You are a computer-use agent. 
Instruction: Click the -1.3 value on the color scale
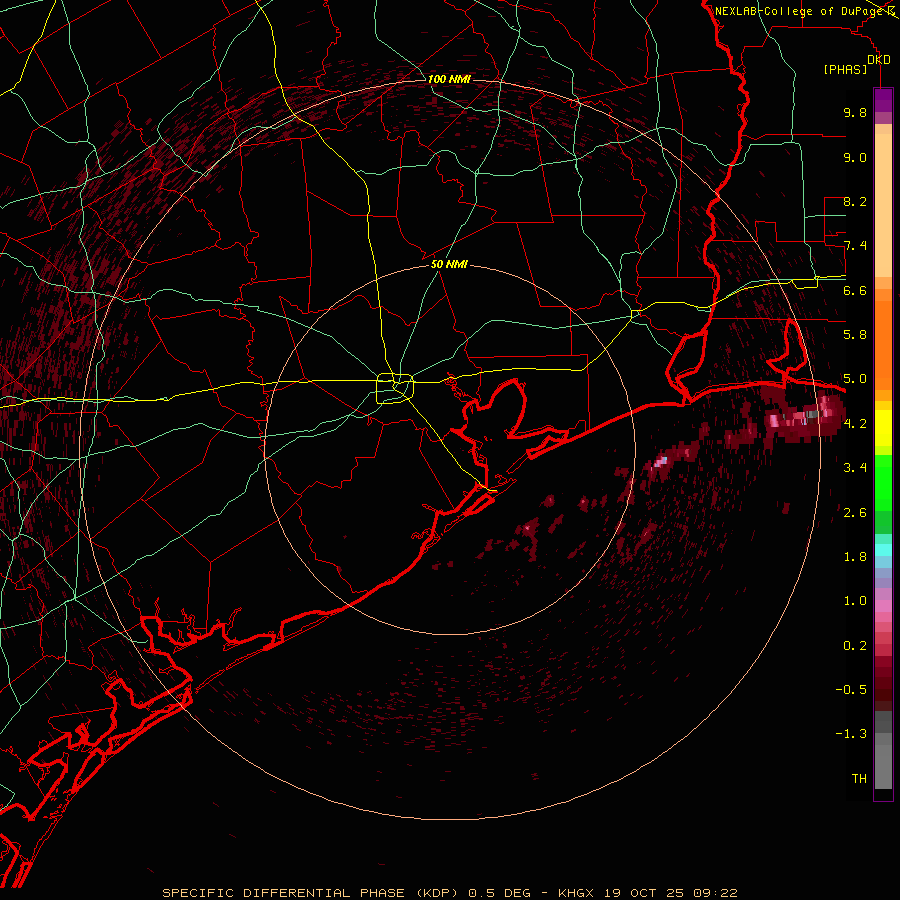[851, 734]
